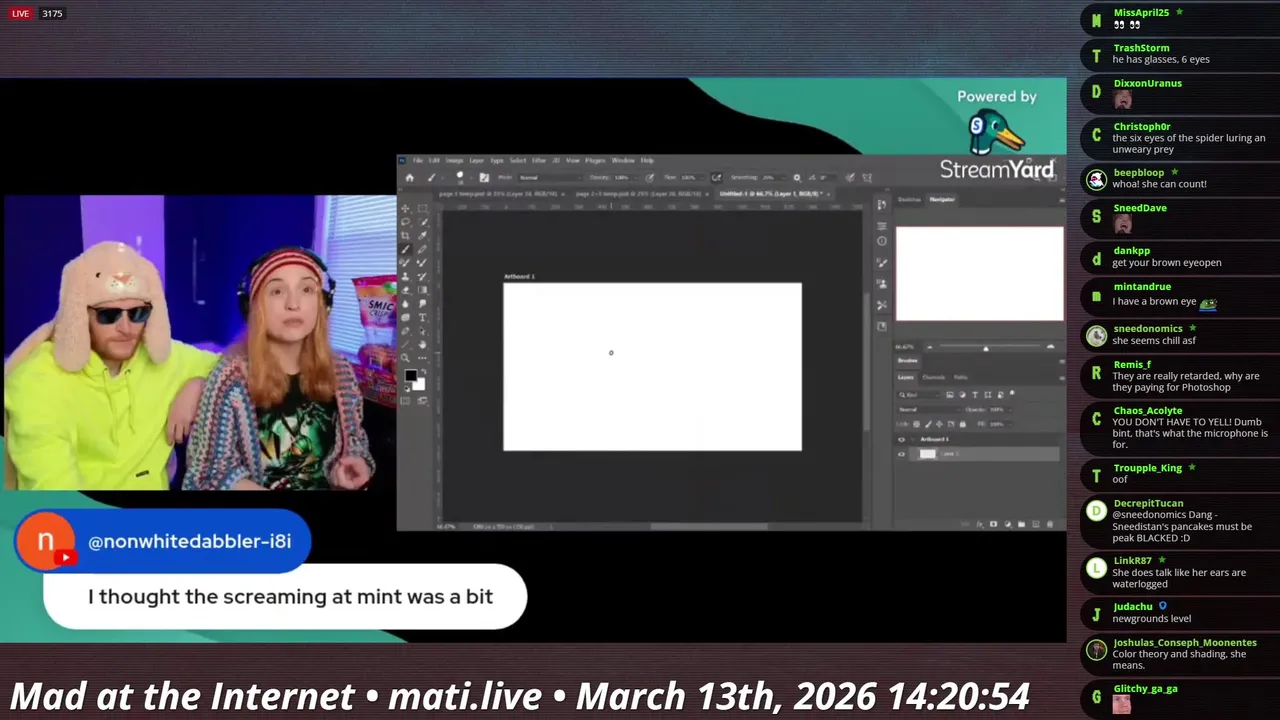
Task: Select the Rectangular Marquee tool
Action: click(x=422, y=209)
